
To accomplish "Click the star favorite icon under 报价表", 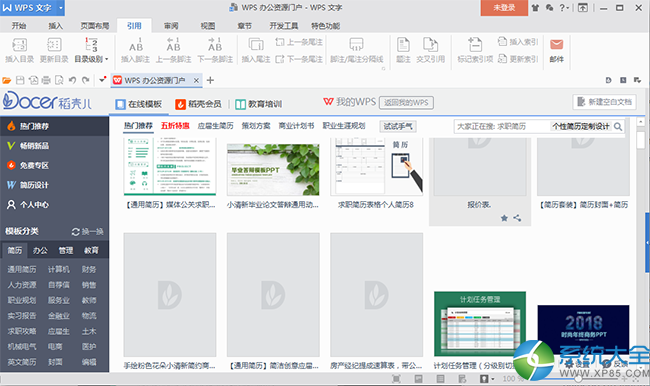I will click(x=504, y=218).
